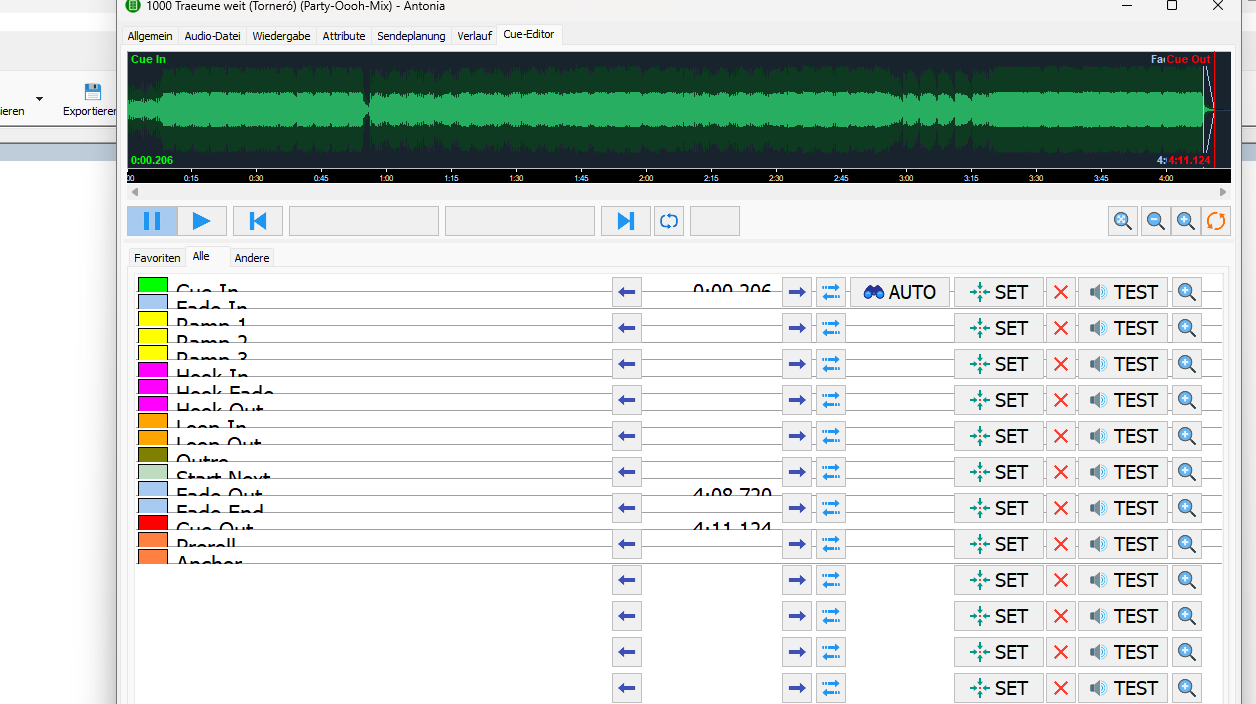The height and width of the screenshot is (704, 1256).
Task: Switch to the Sendeplanung tab
Action: click(x=412, y=36)
